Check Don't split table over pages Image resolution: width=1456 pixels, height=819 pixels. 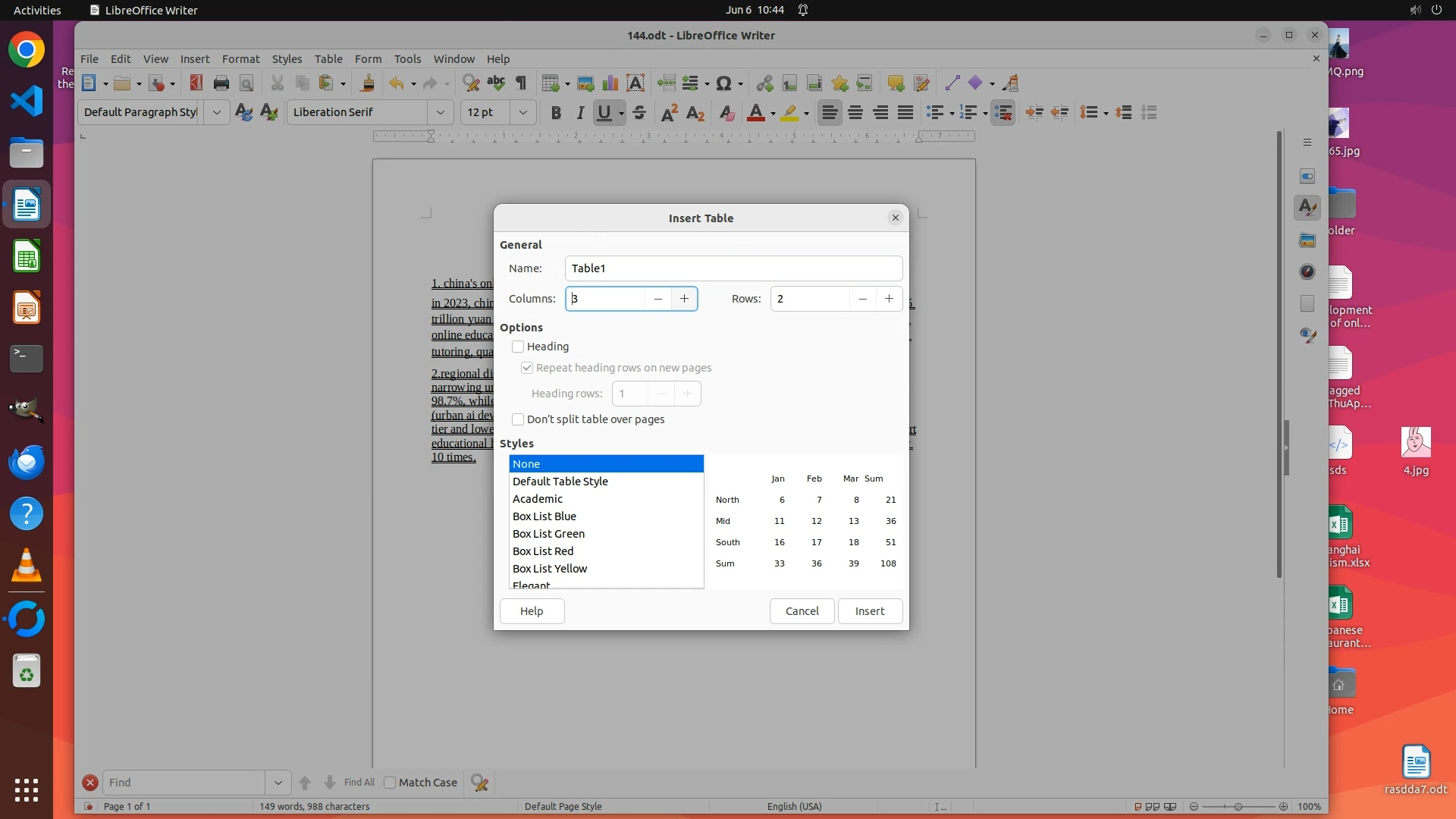tap(518, 419)
